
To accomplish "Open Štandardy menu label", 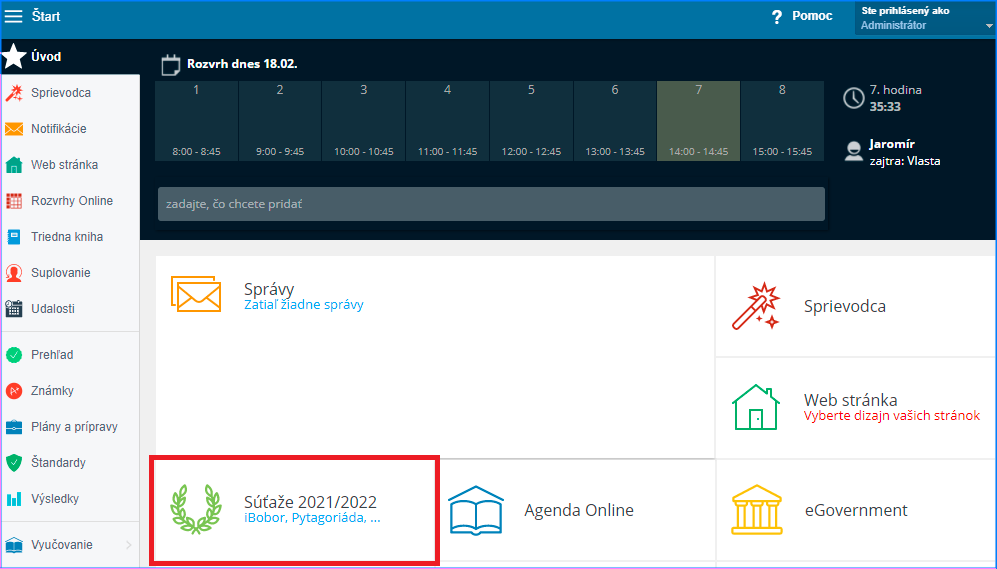I will coord(58,463).
